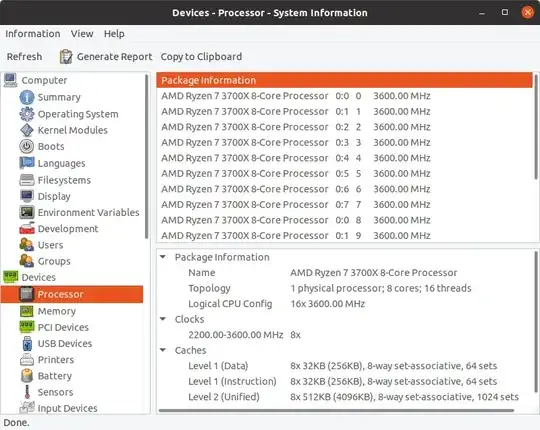540x430 pixels.
Task: Select the USB Devices icon
Action: tap(27, 344)
